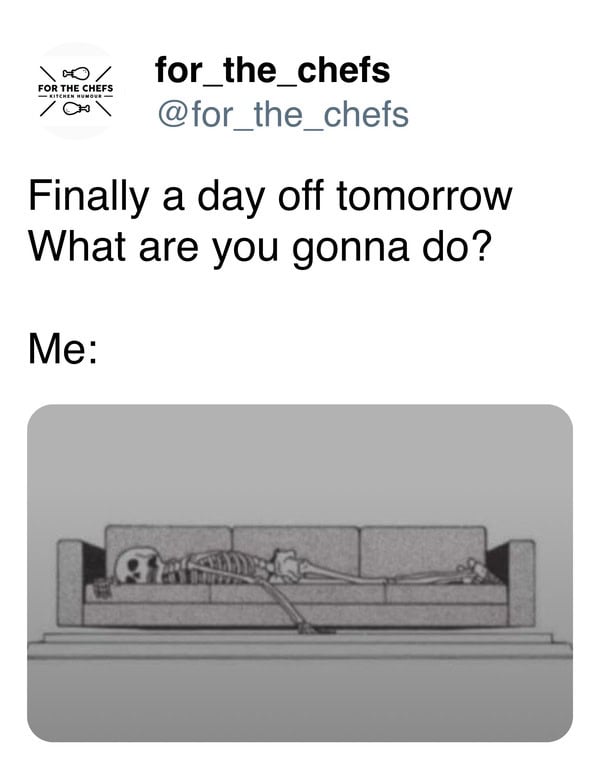Select the 'Finally a day off tomorrow' text

(x=270, y=196)
